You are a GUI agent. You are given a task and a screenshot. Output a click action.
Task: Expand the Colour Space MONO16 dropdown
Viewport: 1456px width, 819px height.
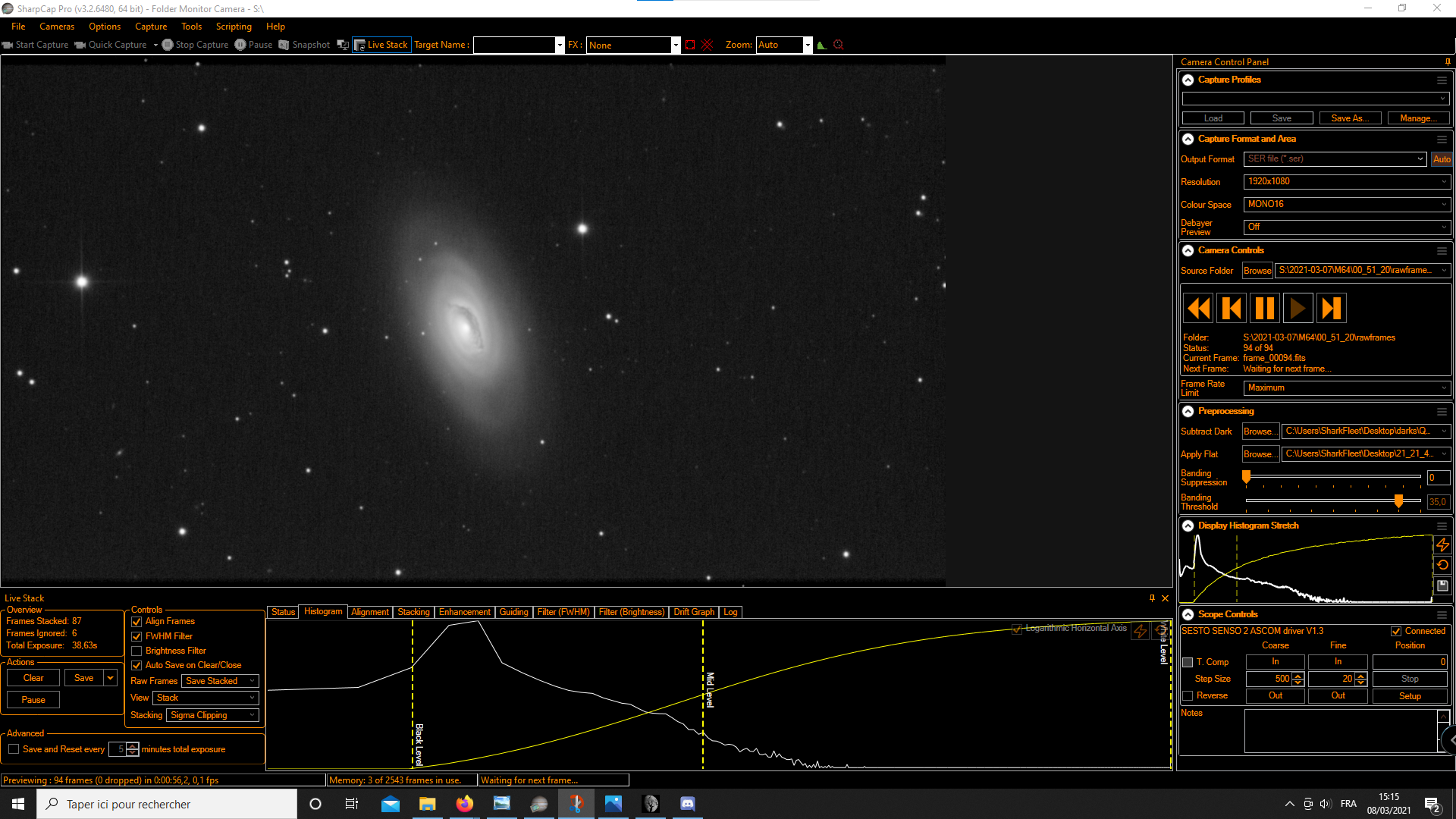pos(1347,205)
